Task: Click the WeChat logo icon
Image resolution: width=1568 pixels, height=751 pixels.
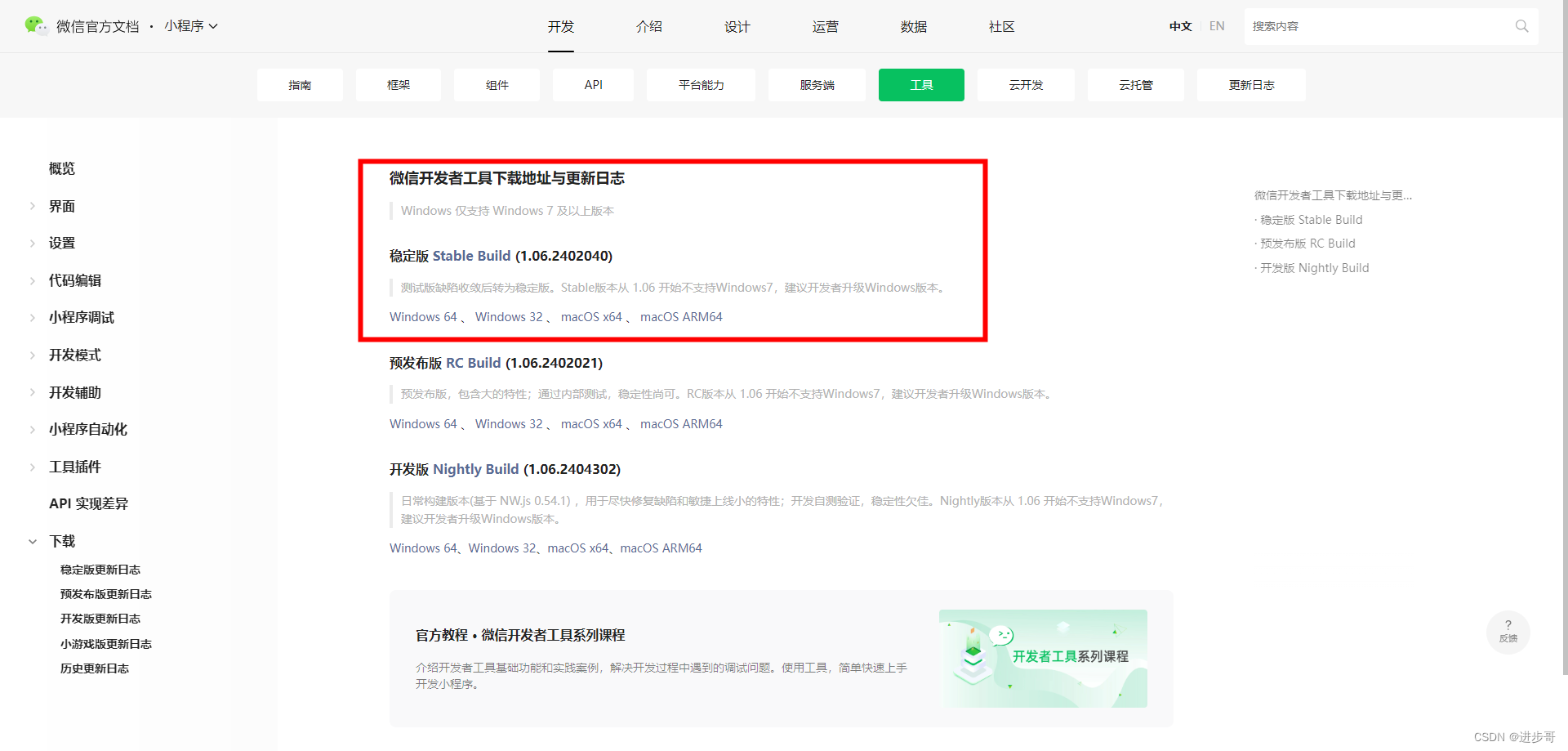Action: click(36, 26)
